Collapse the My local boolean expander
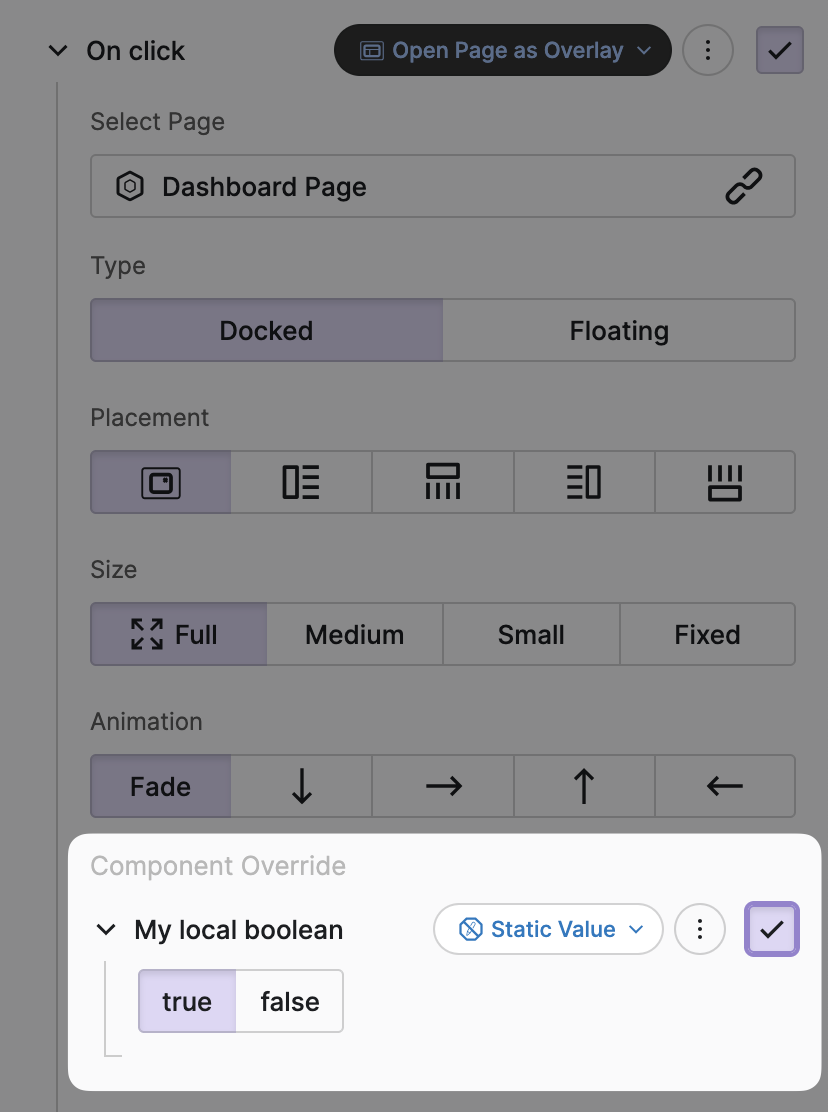Image resolution: width=828 pixels, height=1112 pixels. pyautogui.click(x=106, y=930)
